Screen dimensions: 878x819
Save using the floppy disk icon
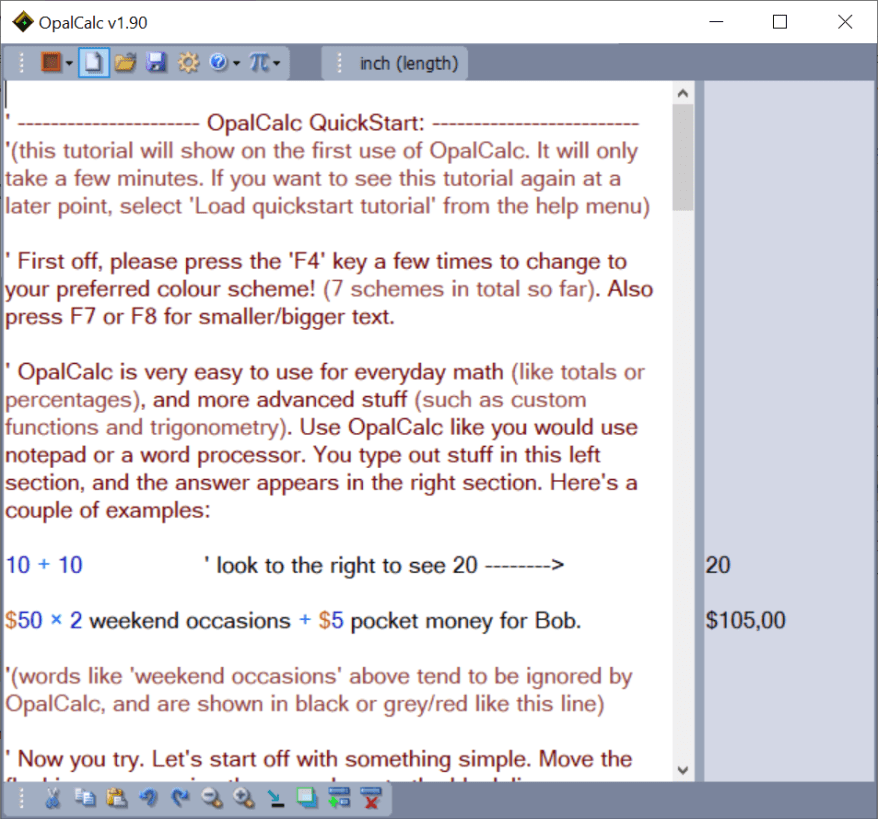coord(156,63)
